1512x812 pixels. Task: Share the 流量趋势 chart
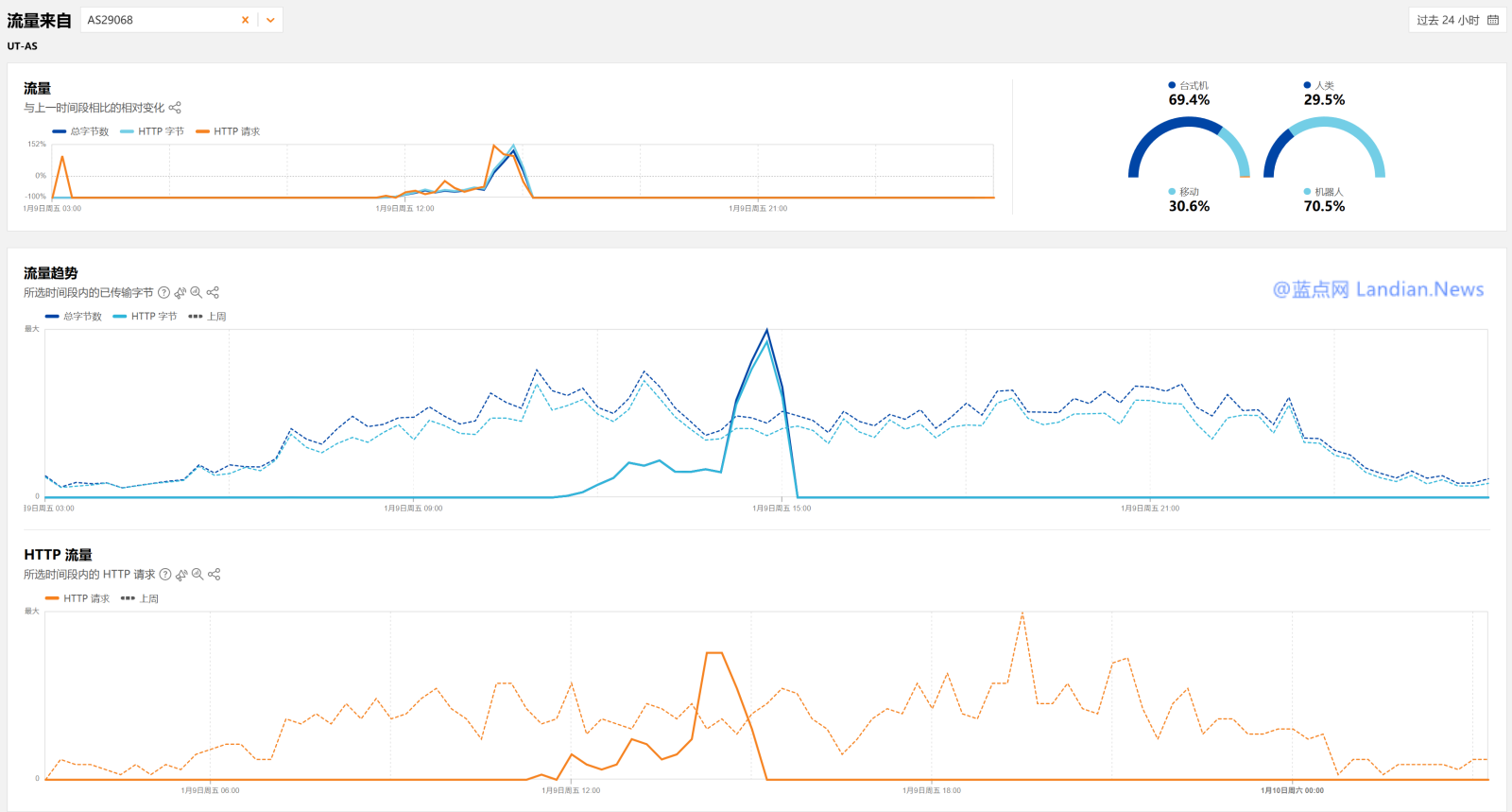point(213,293)
